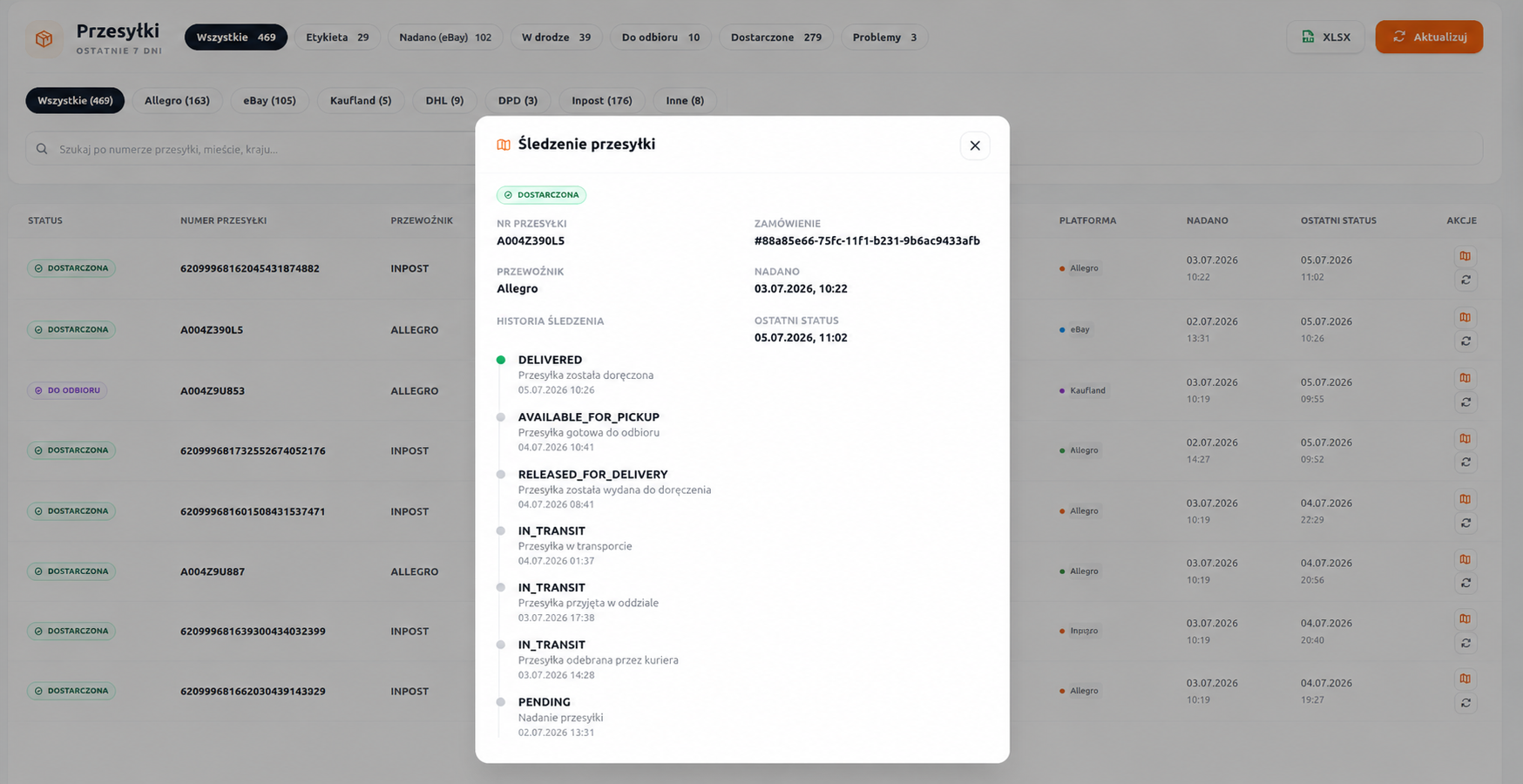Click the orange Aktualizuj button
Screen dimensions: 1523x784
[1429, 37]
